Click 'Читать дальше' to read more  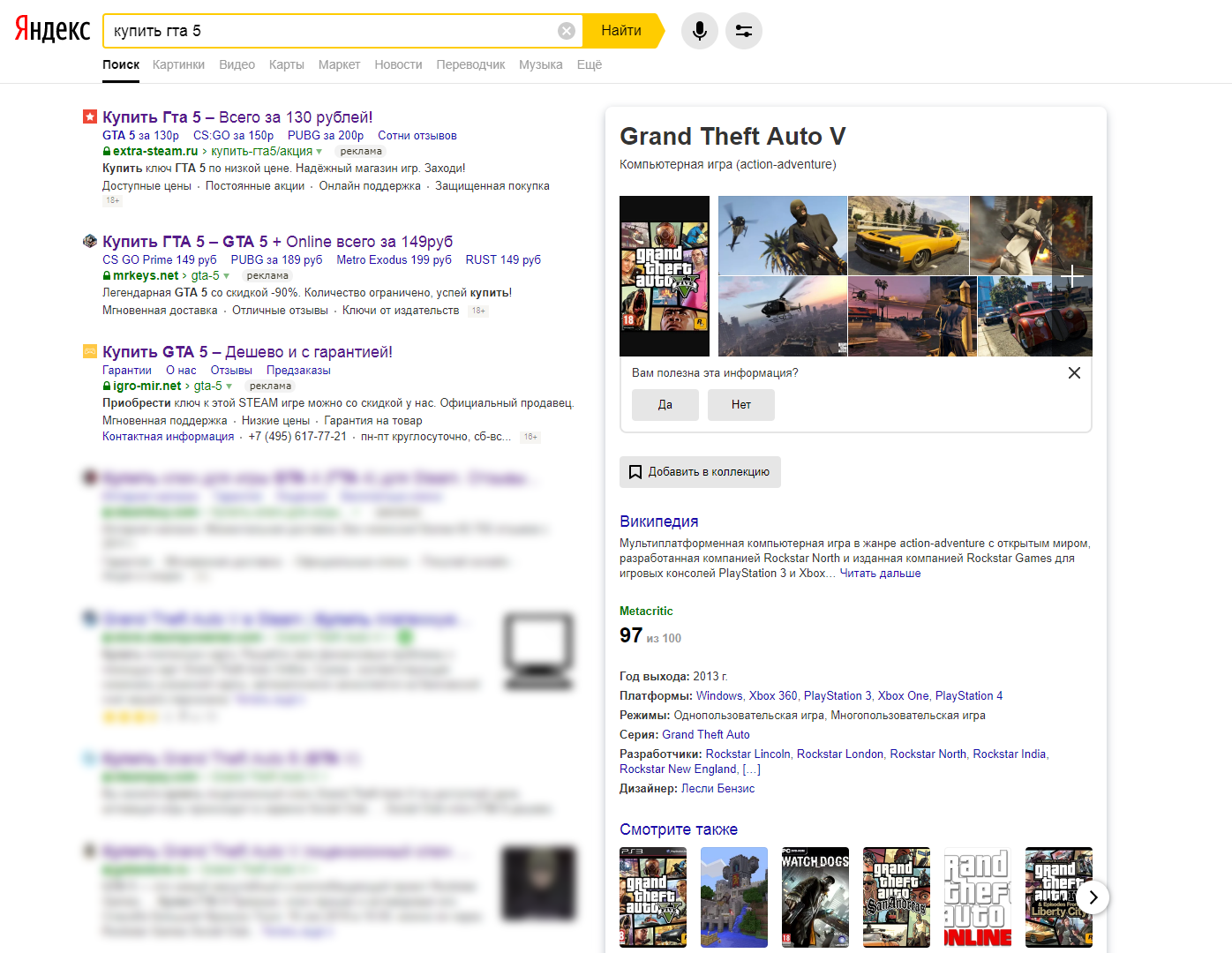[x=880, y=574]
